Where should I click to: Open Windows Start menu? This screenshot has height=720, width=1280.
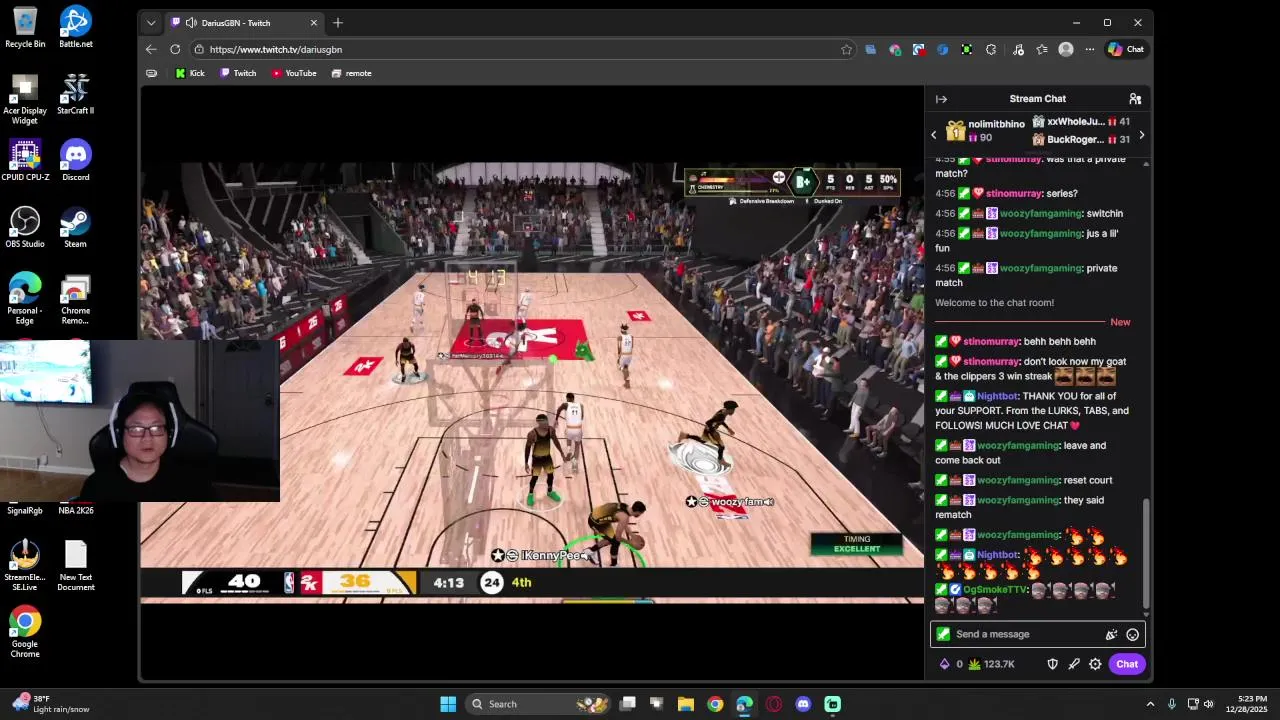448,704
